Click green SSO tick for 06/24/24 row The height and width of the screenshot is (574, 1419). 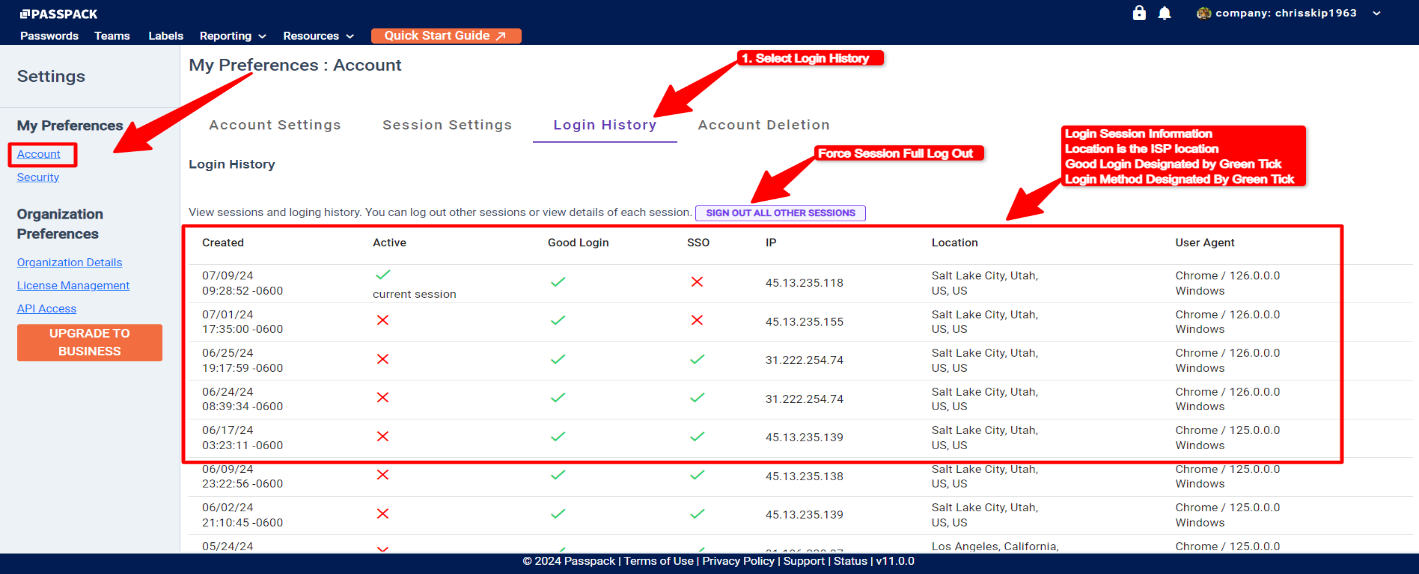tap(697, 397)
